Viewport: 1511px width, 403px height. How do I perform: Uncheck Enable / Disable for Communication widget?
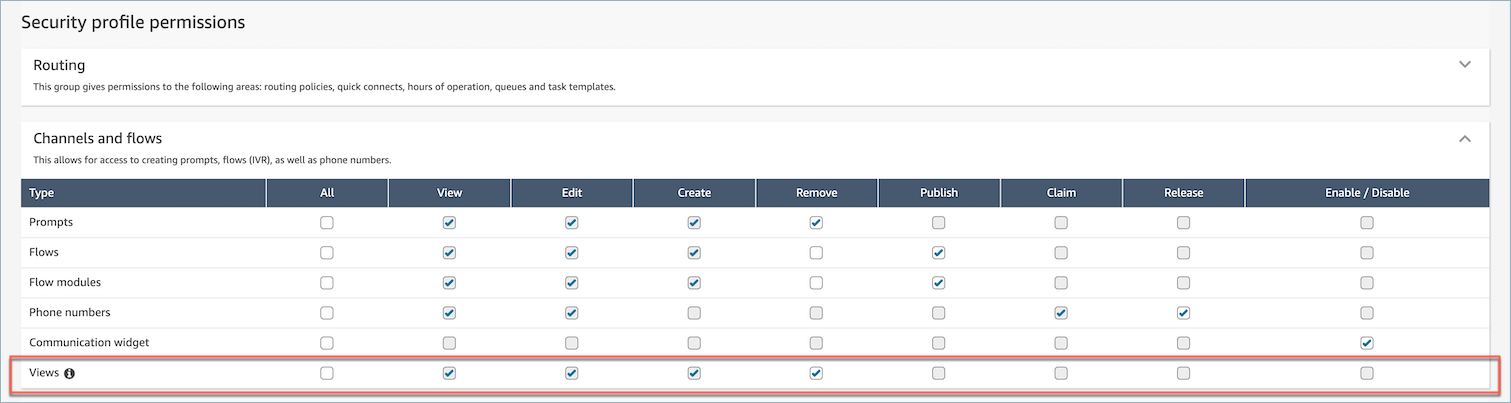click(x=1367, y=343)
